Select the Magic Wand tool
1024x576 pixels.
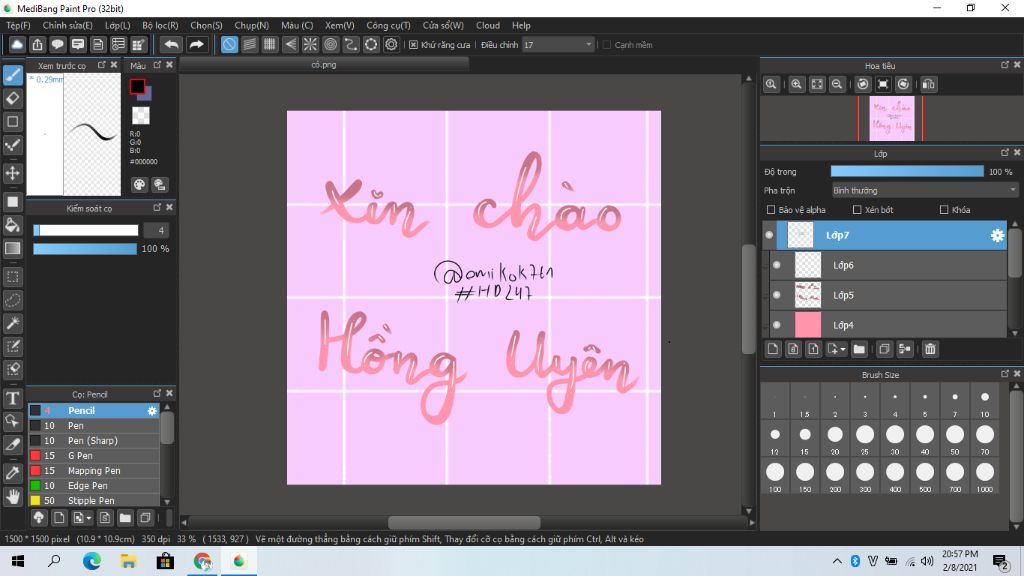[x=12, y=323]
